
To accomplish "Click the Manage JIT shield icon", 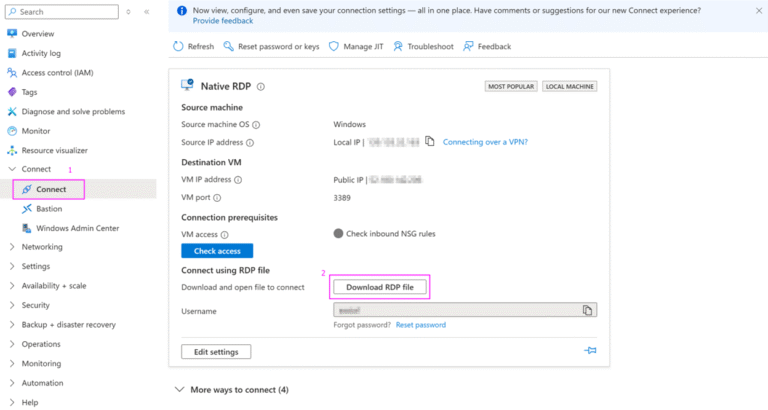I will pos(334,46).
